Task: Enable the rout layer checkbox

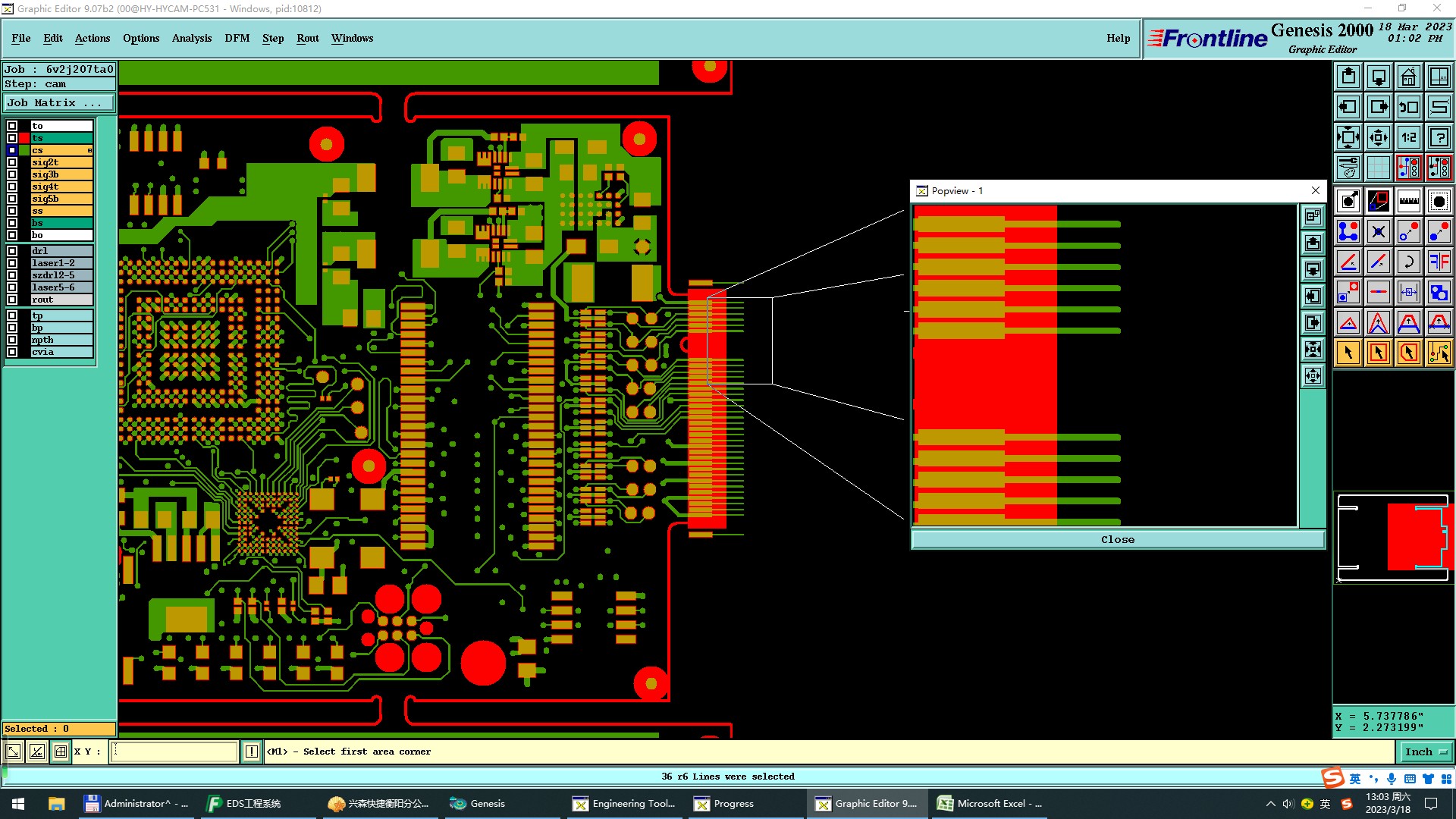Action: click(x=12, y=300)
